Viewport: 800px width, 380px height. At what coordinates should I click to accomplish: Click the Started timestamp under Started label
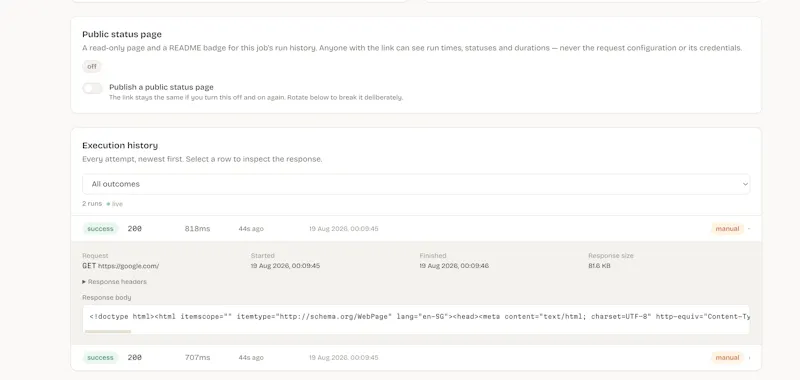tap(285, 266)
